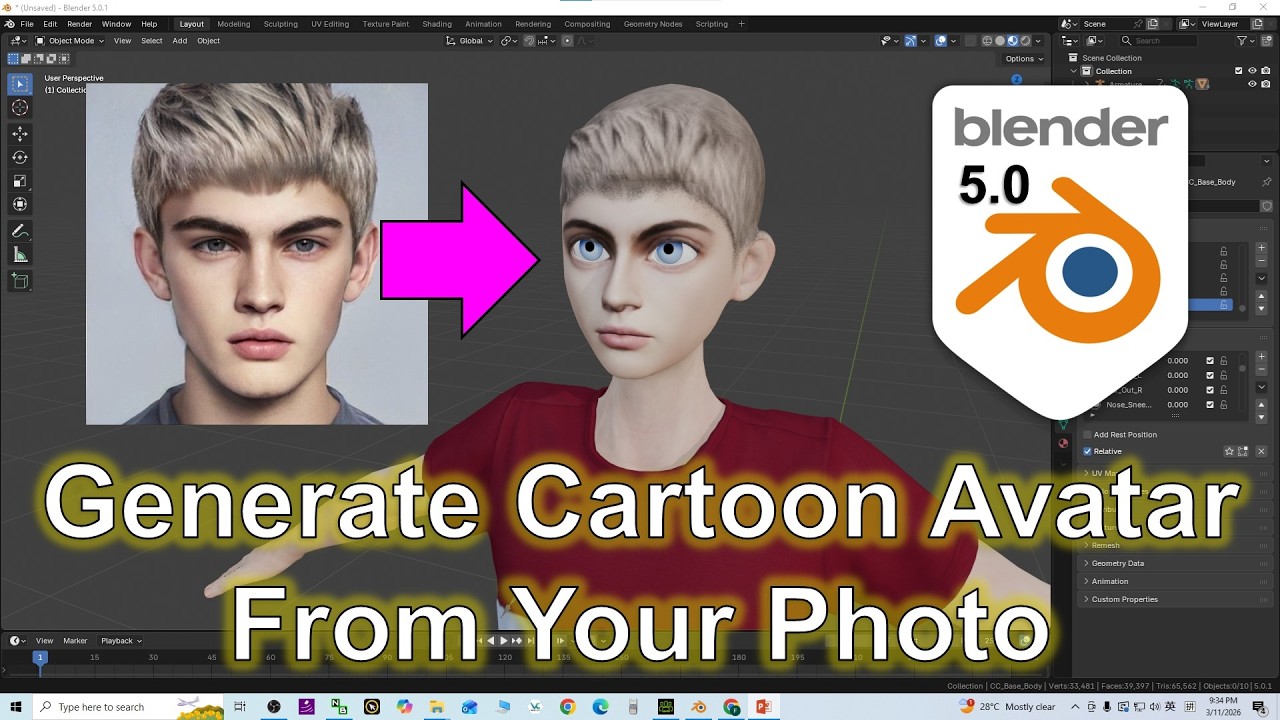Uncheck the Relative checkbox
The width and height of the screenshot is (1280, 720).
(x=1088, y=451)
